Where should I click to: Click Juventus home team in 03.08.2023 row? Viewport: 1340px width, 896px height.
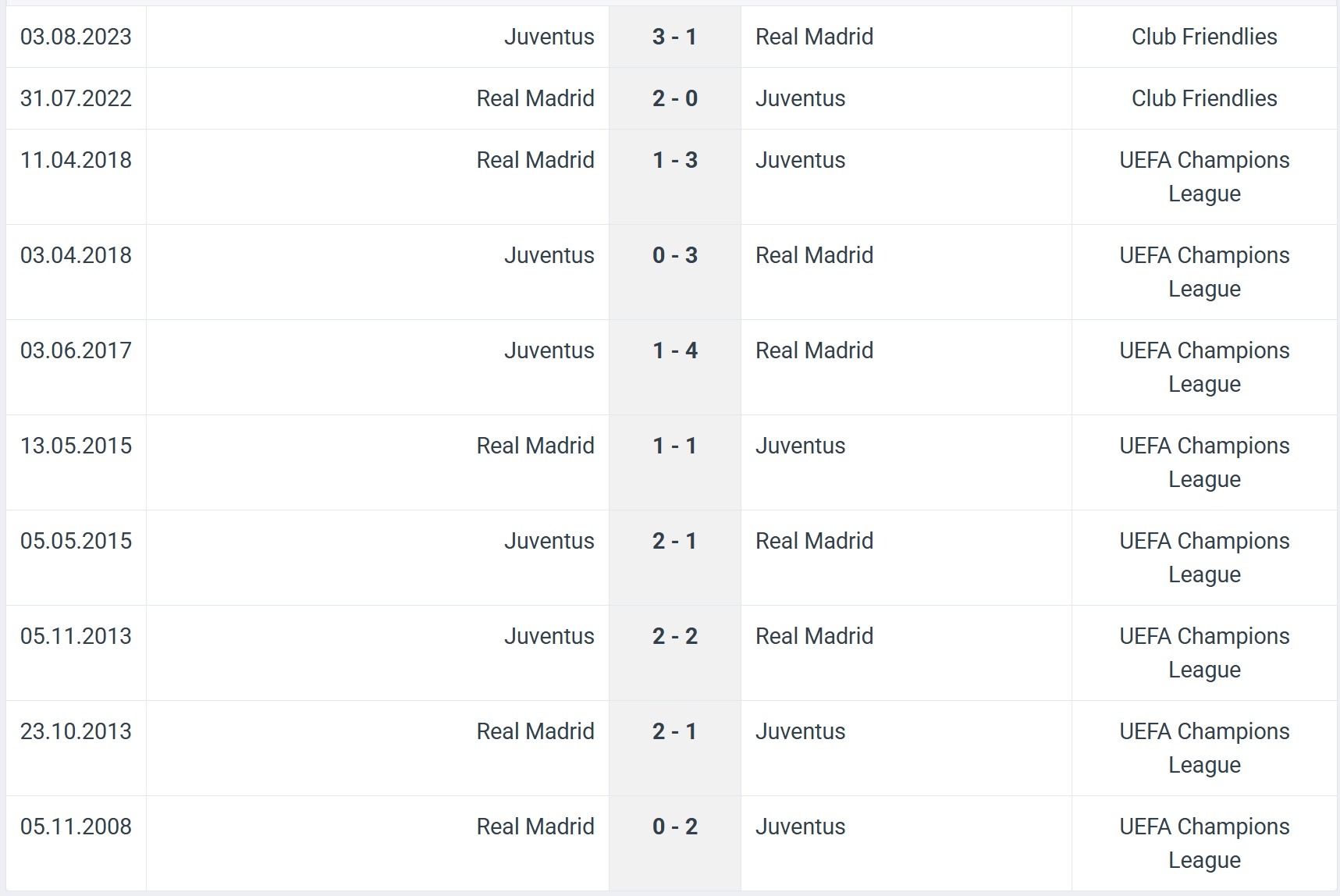point(549,37)
